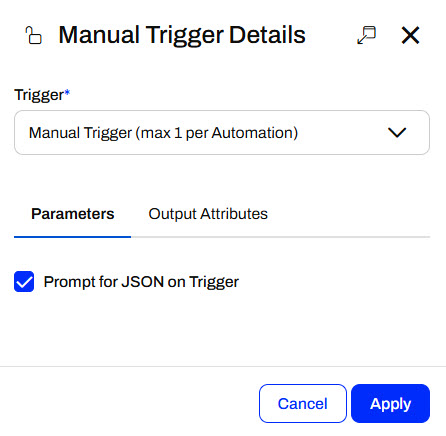This screenshot has width=446, height=436.
Task: Click the blue required asterisk next to Trigger
Action: click(x=67, y=92)
